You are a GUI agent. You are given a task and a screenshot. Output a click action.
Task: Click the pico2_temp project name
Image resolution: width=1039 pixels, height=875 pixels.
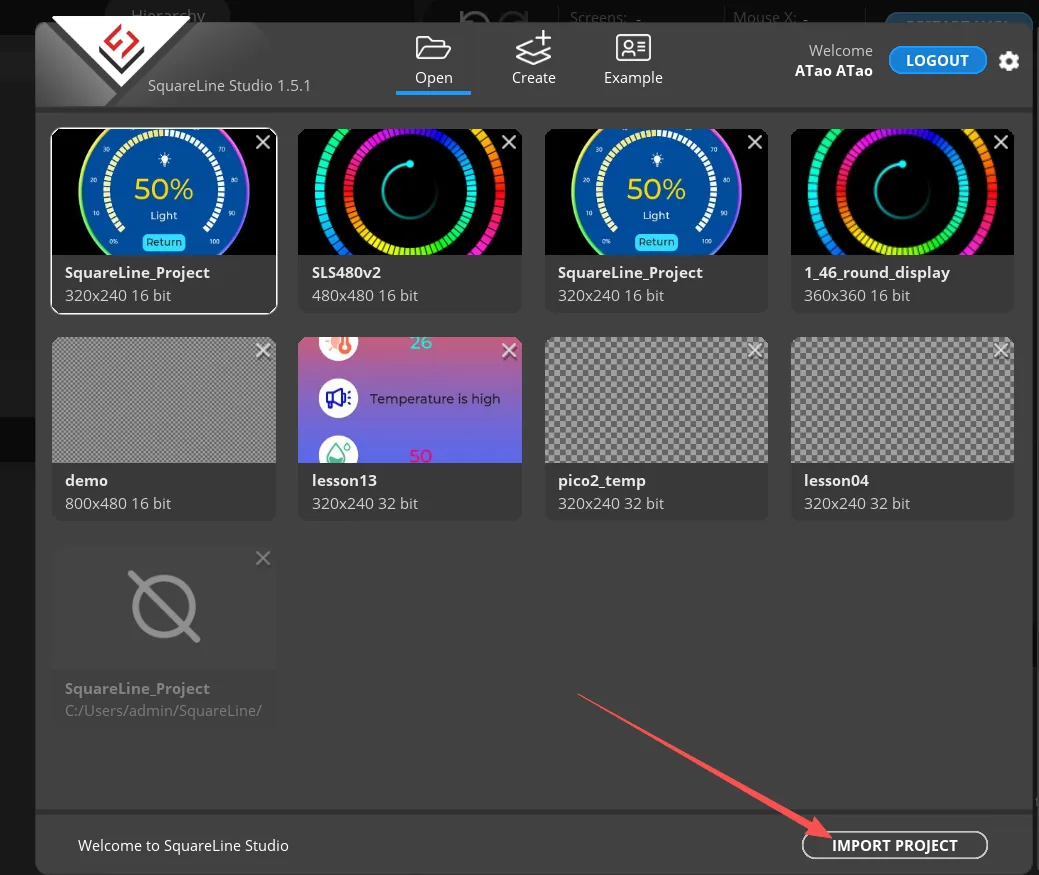pos(601,482)
